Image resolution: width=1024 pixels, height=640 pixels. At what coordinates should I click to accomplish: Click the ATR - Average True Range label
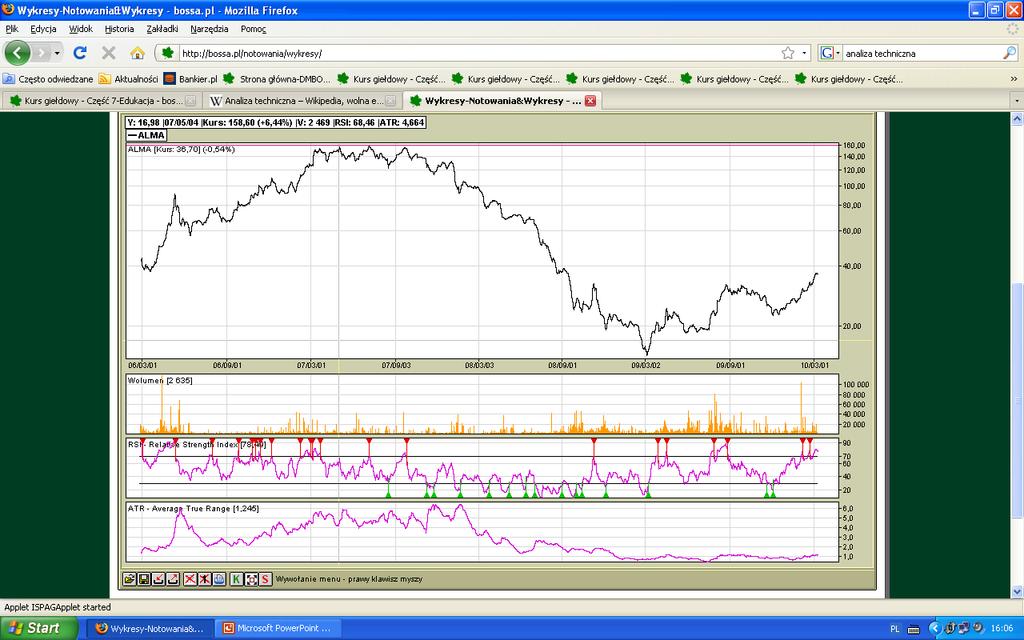[193, 508]
